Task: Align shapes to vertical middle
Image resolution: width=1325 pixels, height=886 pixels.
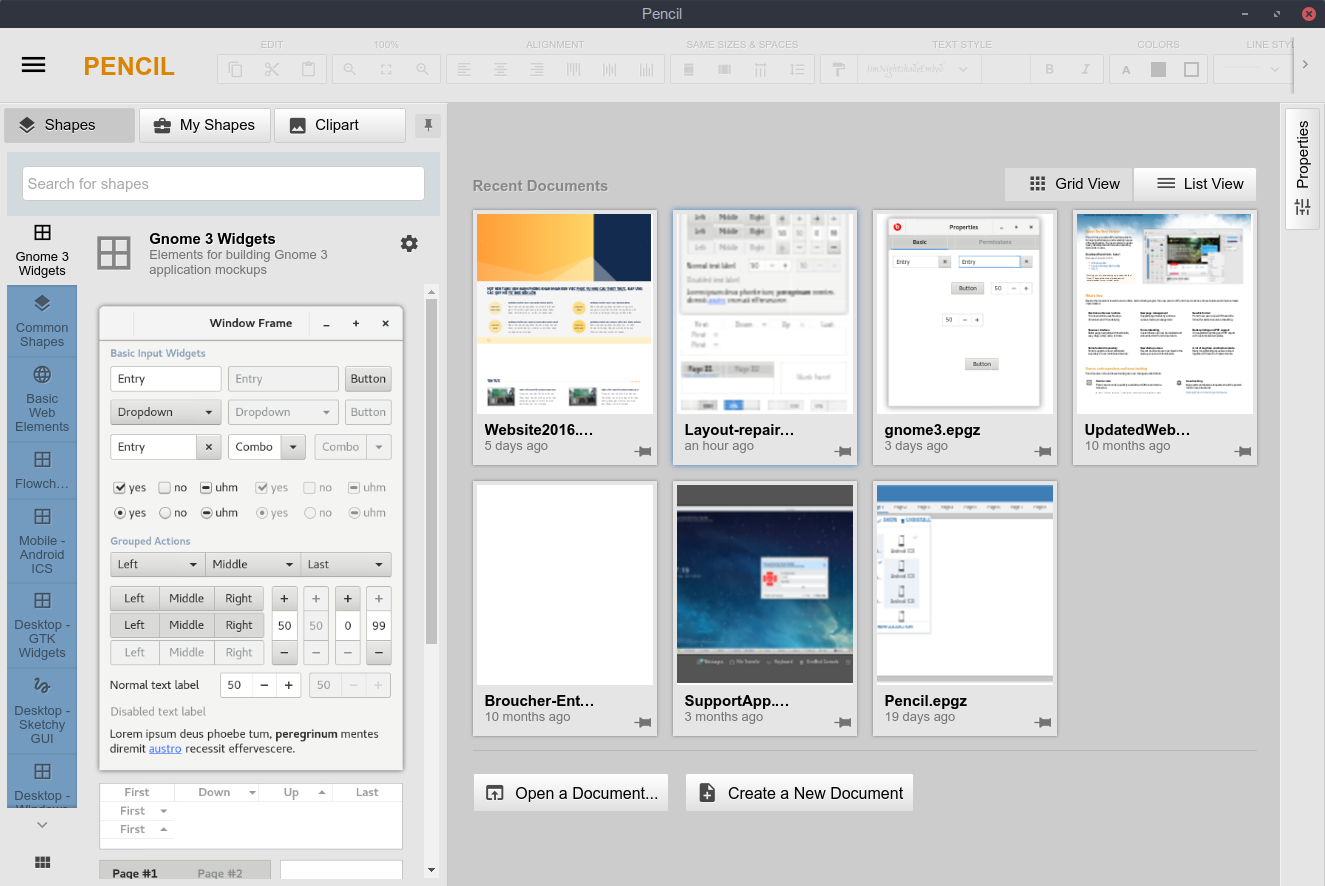Action: point(610,69)
